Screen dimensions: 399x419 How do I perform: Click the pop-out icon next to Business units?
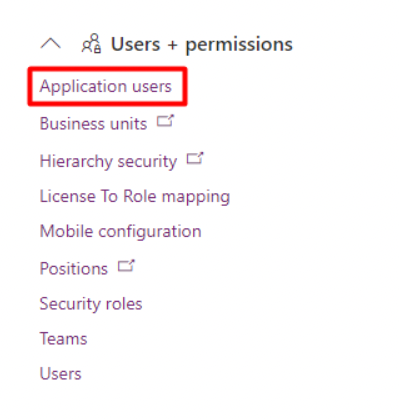tap(165, 121)
